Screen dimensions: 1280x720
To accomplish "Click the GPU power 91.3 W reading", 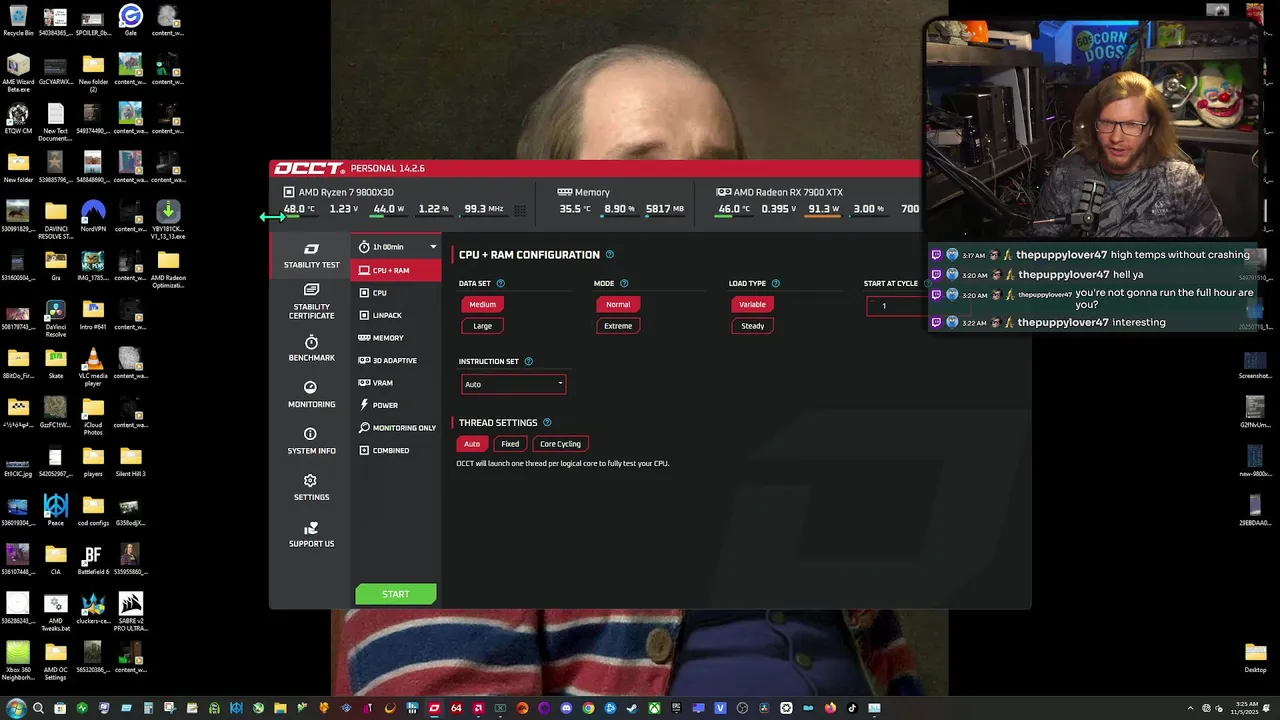I will pyautogui.click(x=825, y=209).
